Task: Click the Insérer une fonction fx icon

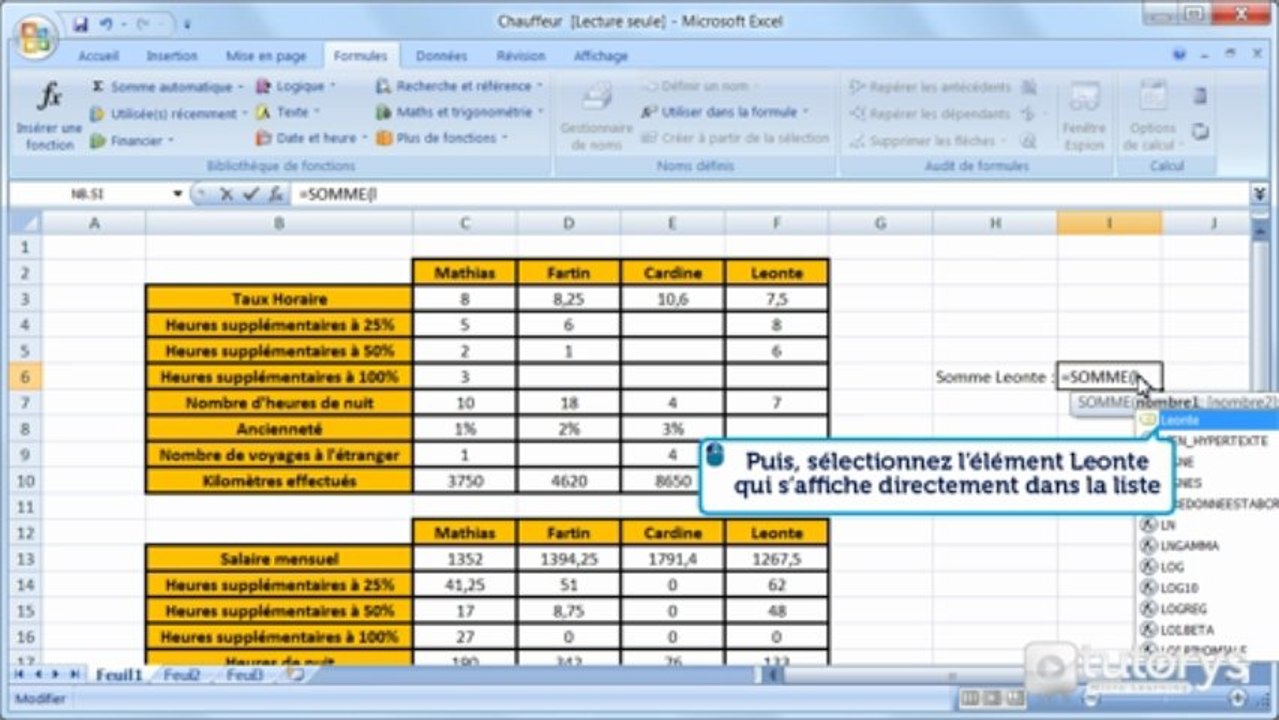Action: (x=50, y=97)
